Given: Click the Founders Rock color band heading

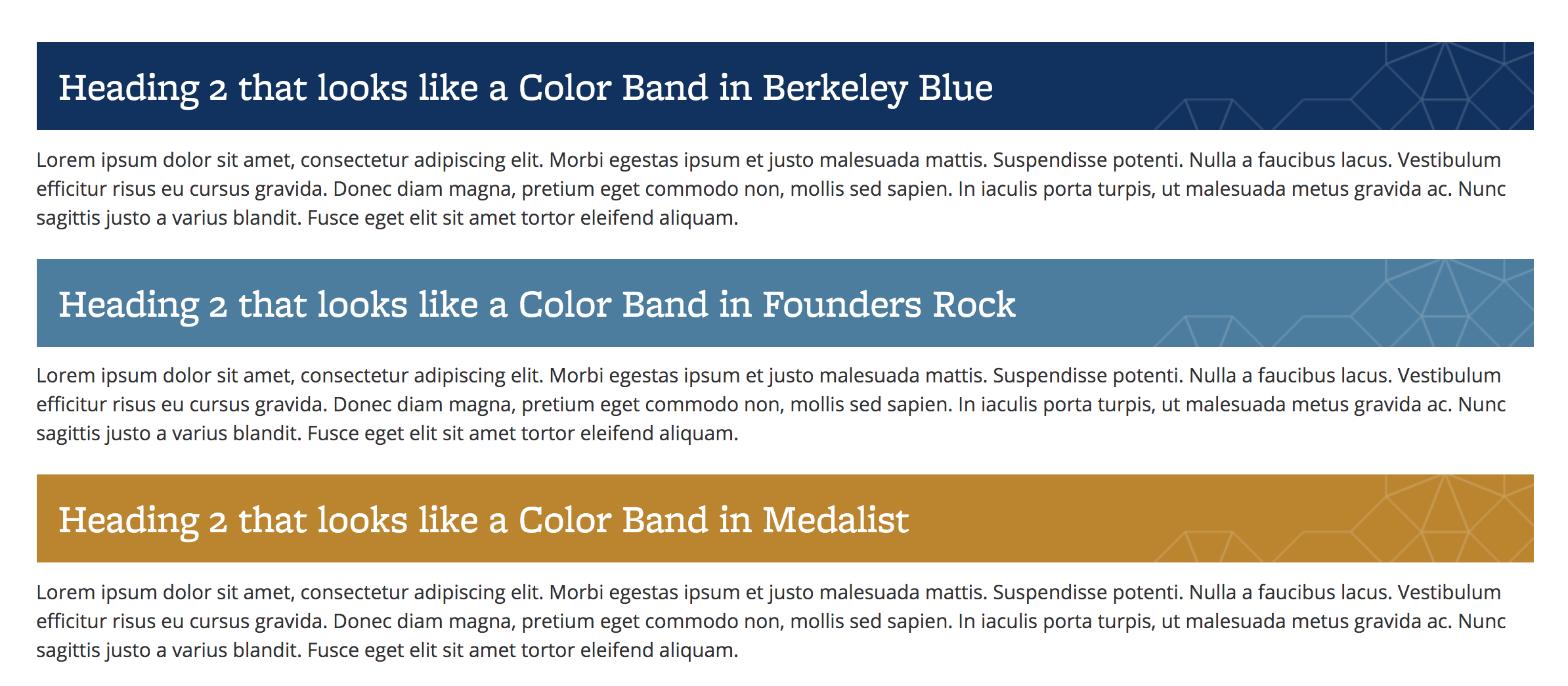Looking at the screenshot, I should click(x=537, y=305).
